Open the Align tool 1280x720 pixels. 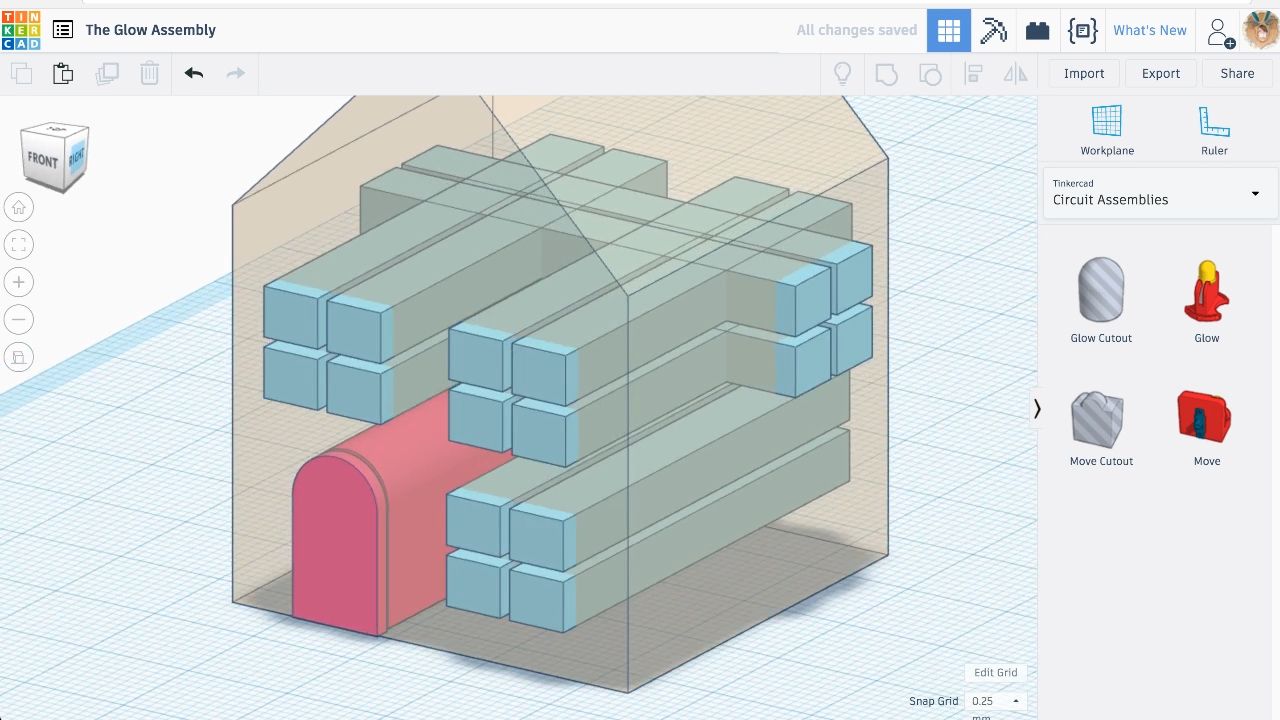[x=973, y=73]
